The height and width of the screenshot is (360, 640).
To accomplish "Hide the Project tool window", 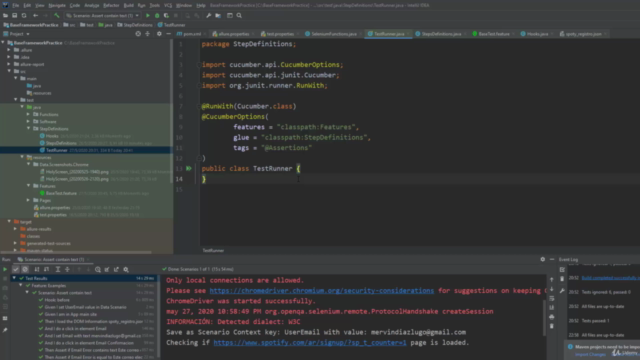I will tap(168, 34).
